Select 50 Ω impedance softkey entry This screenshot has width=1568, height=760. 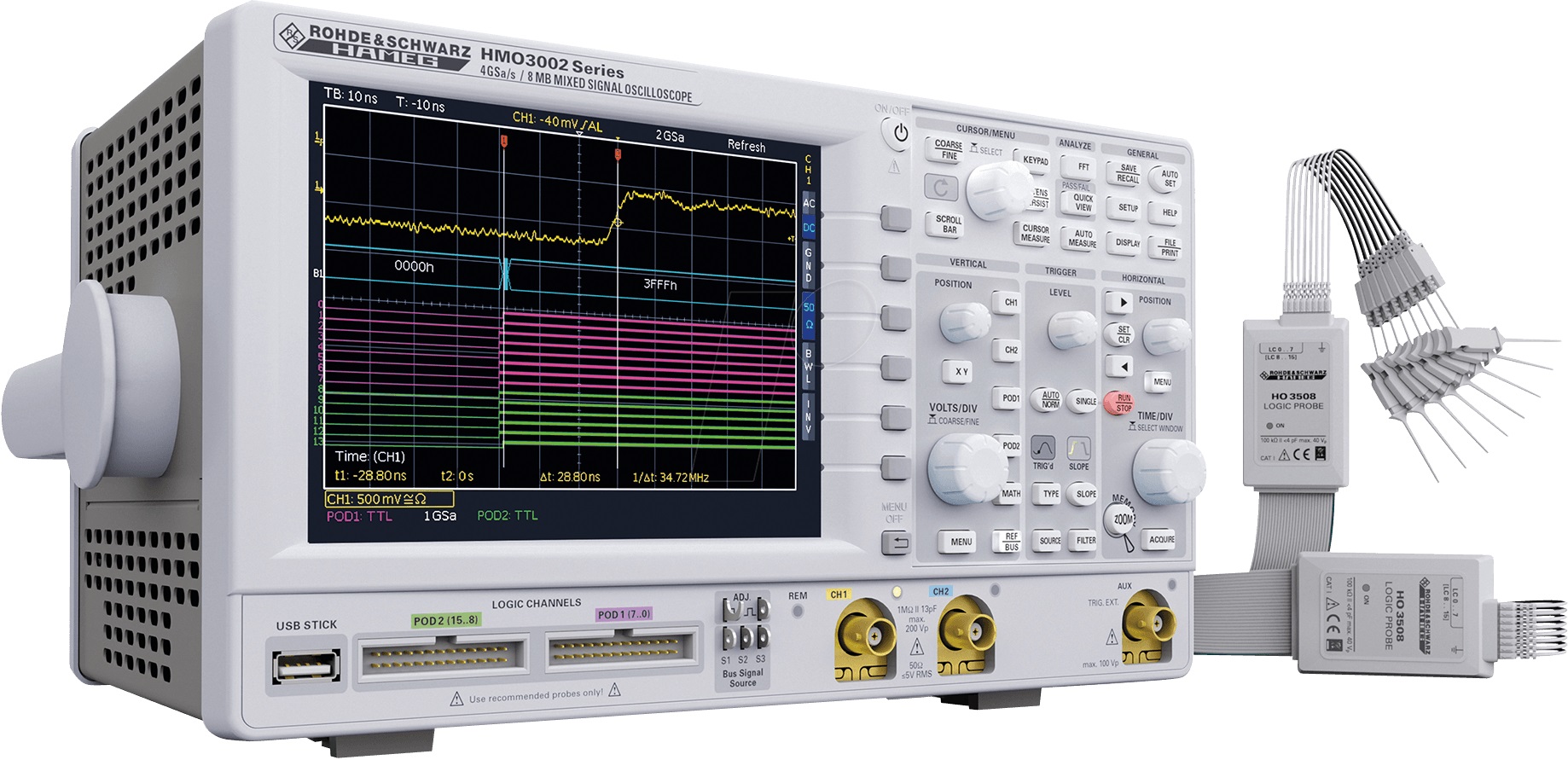point(809,316)
